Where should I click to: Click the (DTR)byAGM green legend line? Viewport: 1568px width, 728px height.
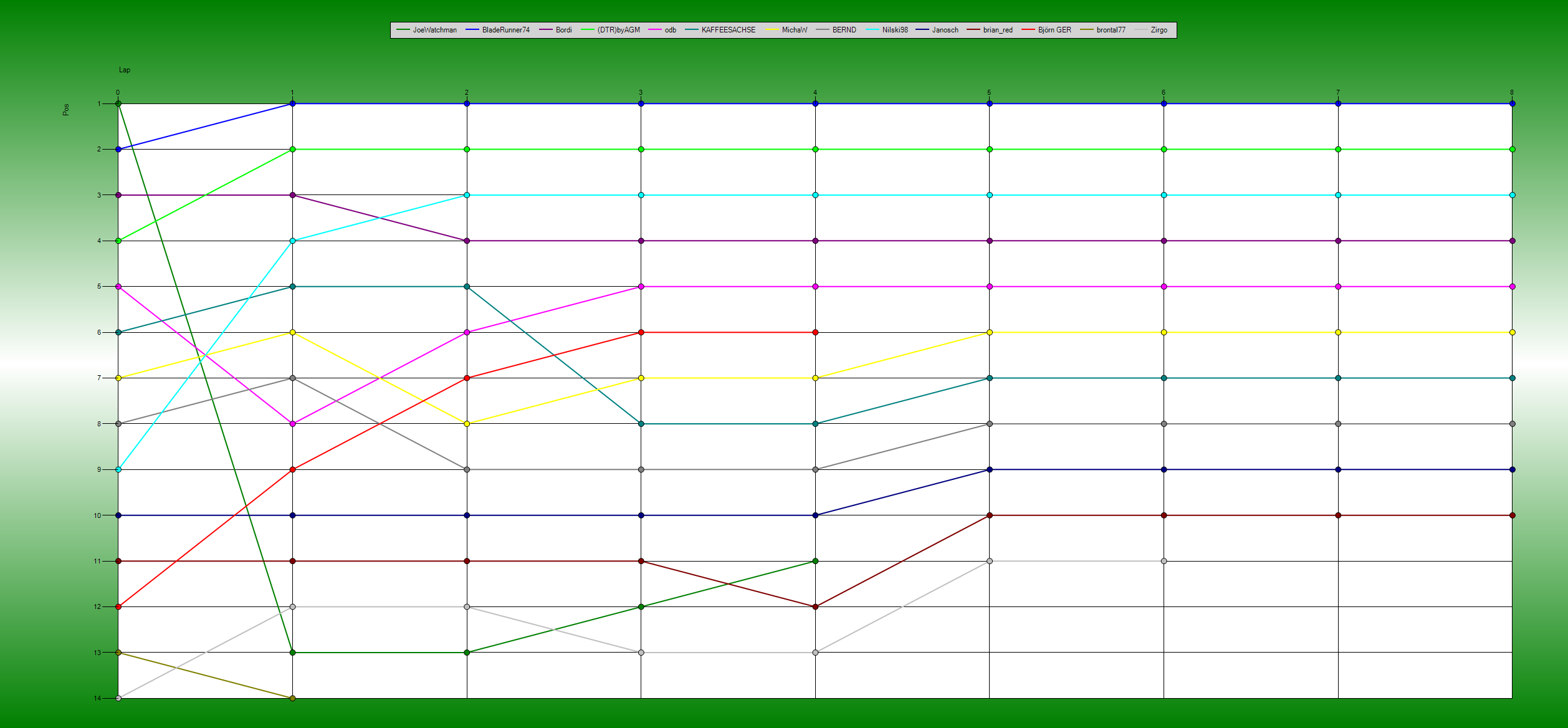click(x=587, y=30)
